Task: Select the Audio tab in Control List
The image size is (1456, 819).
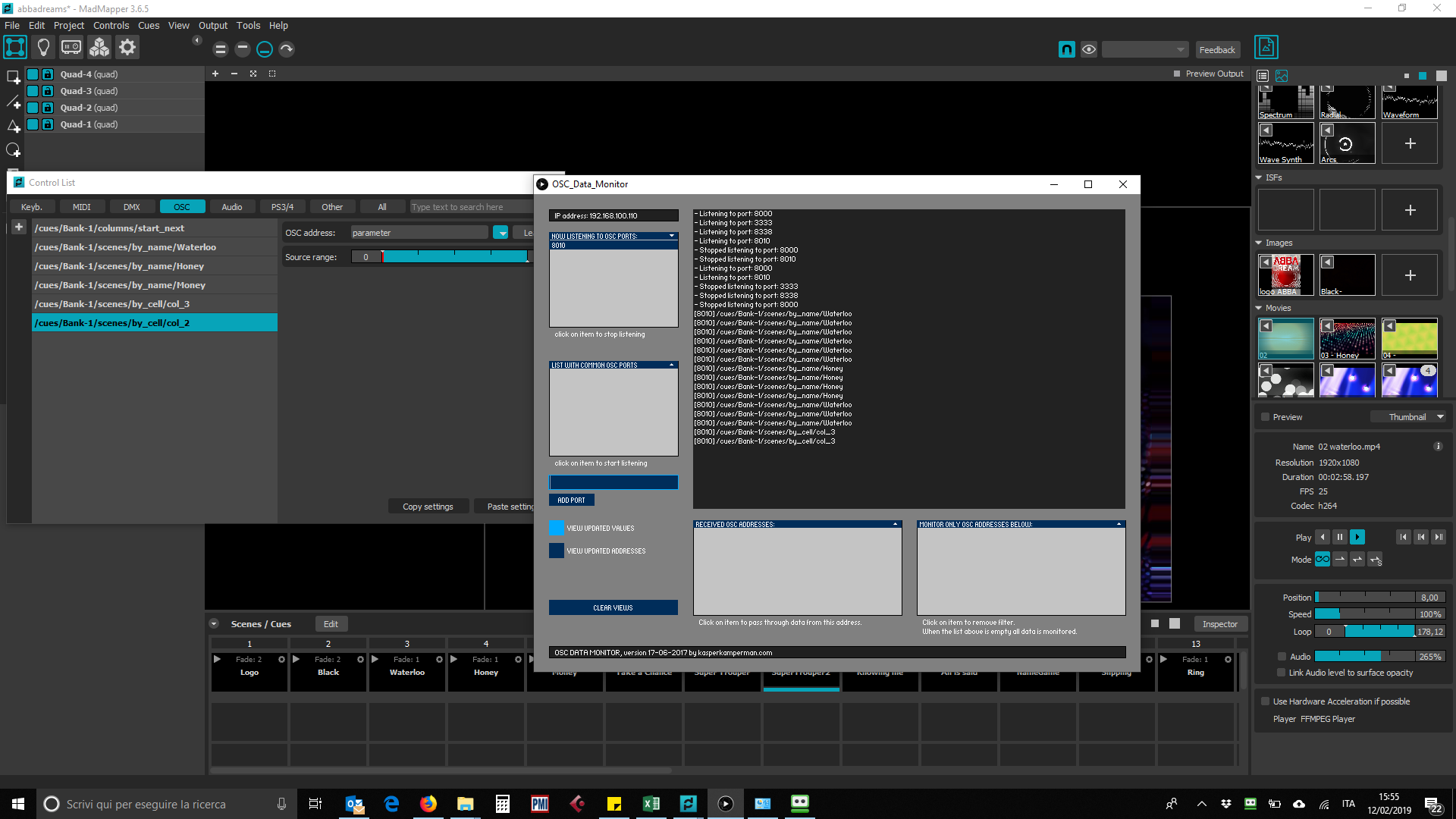Action: 232,207
